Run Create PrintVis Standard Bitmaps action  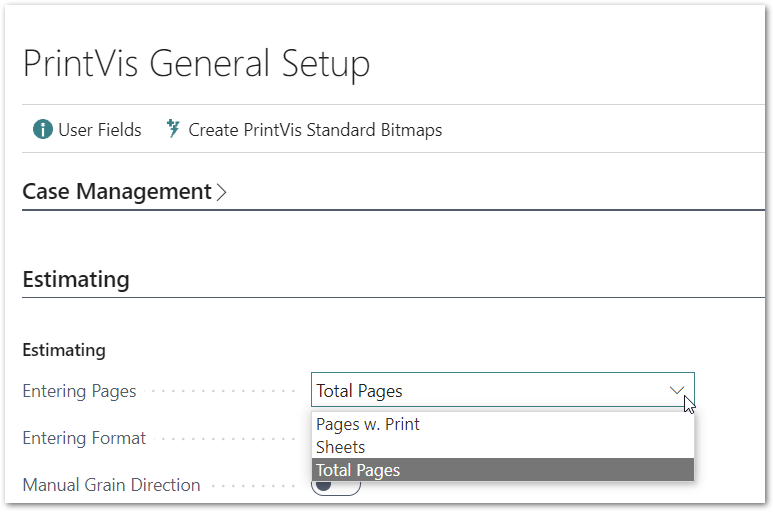tap(304, 130)
